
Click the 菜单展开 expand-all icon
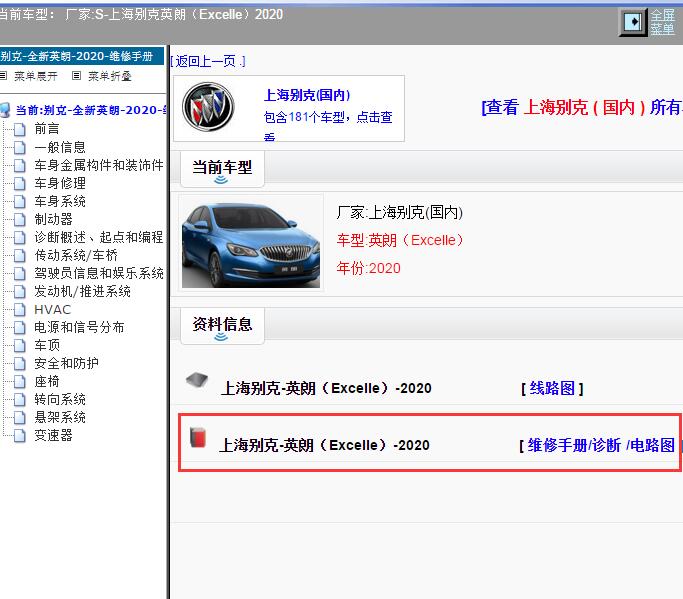click(x=3, y=76)
